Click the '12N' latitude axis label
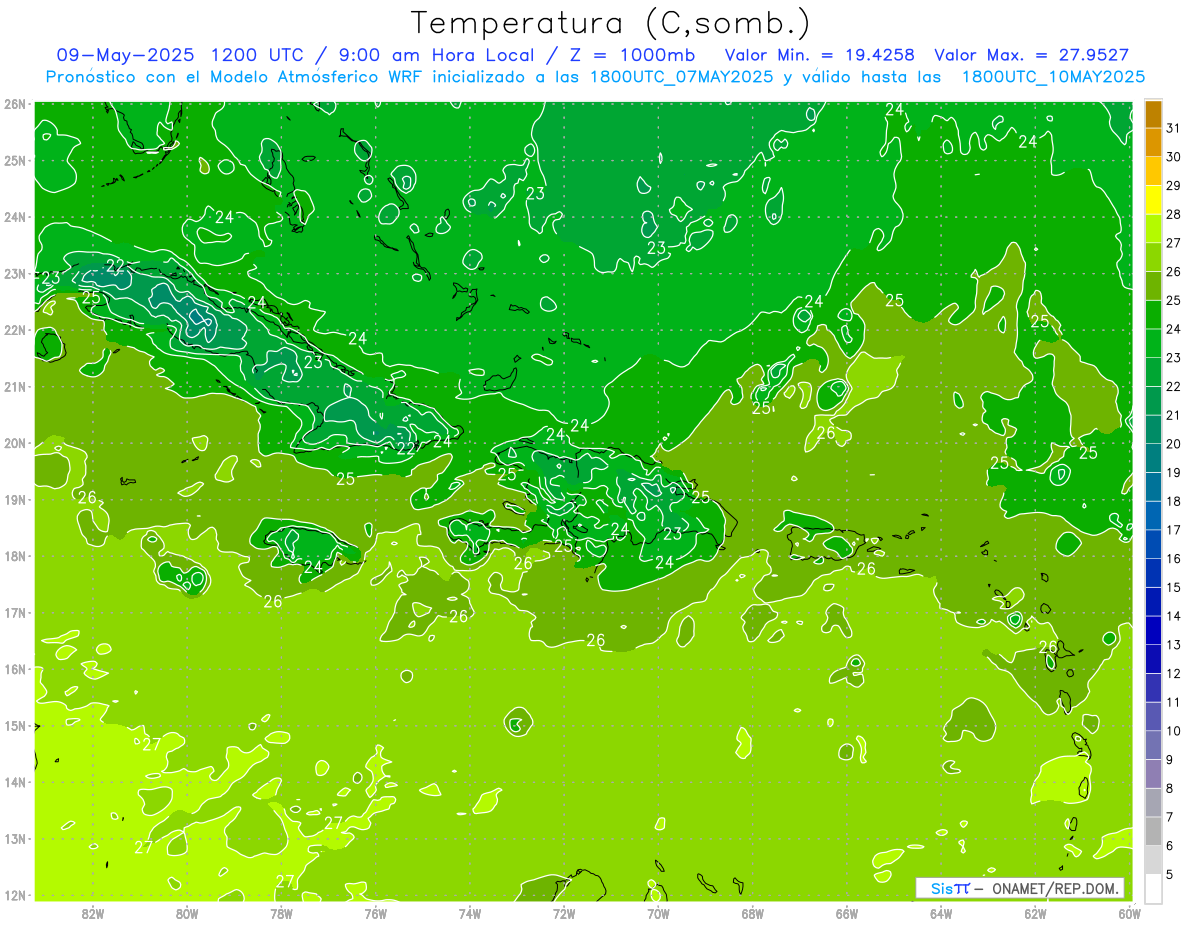 (x=14, y=895)
